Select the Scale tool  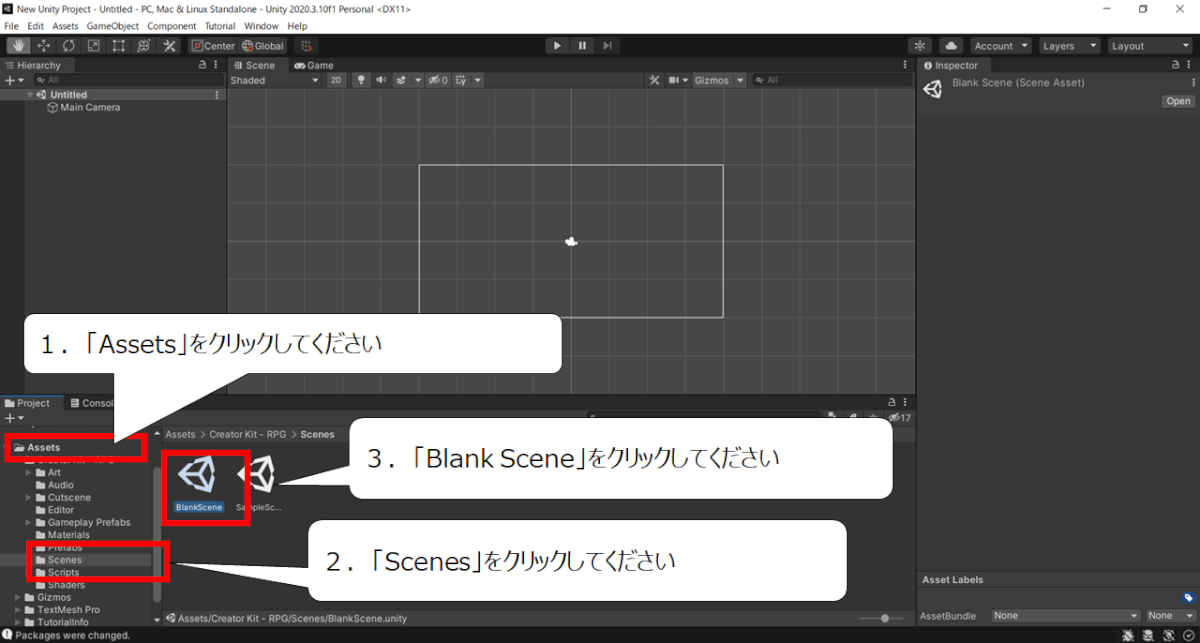click(x=93, y=46)
